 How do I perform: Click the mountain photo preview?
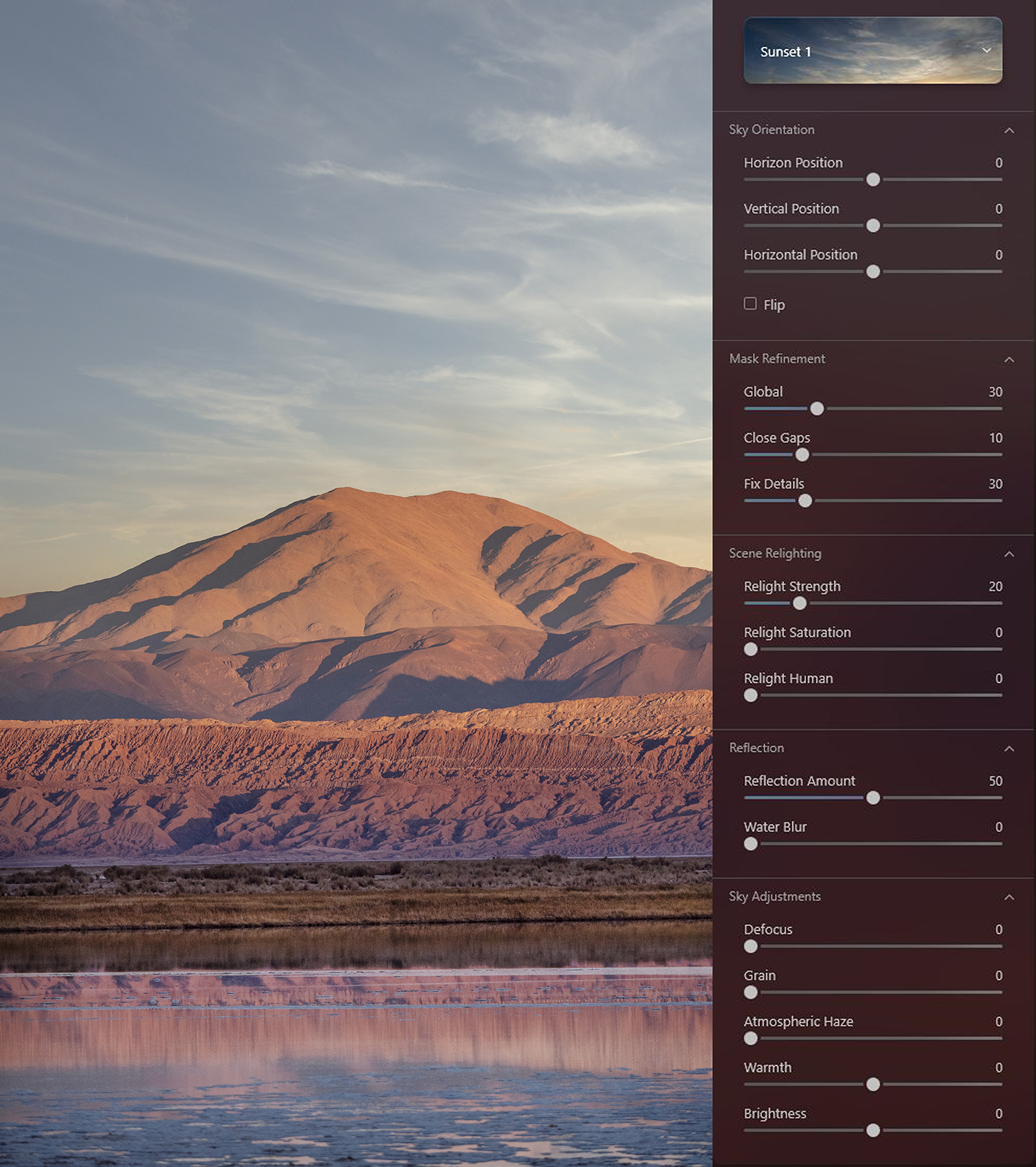(x=356, y=583)
